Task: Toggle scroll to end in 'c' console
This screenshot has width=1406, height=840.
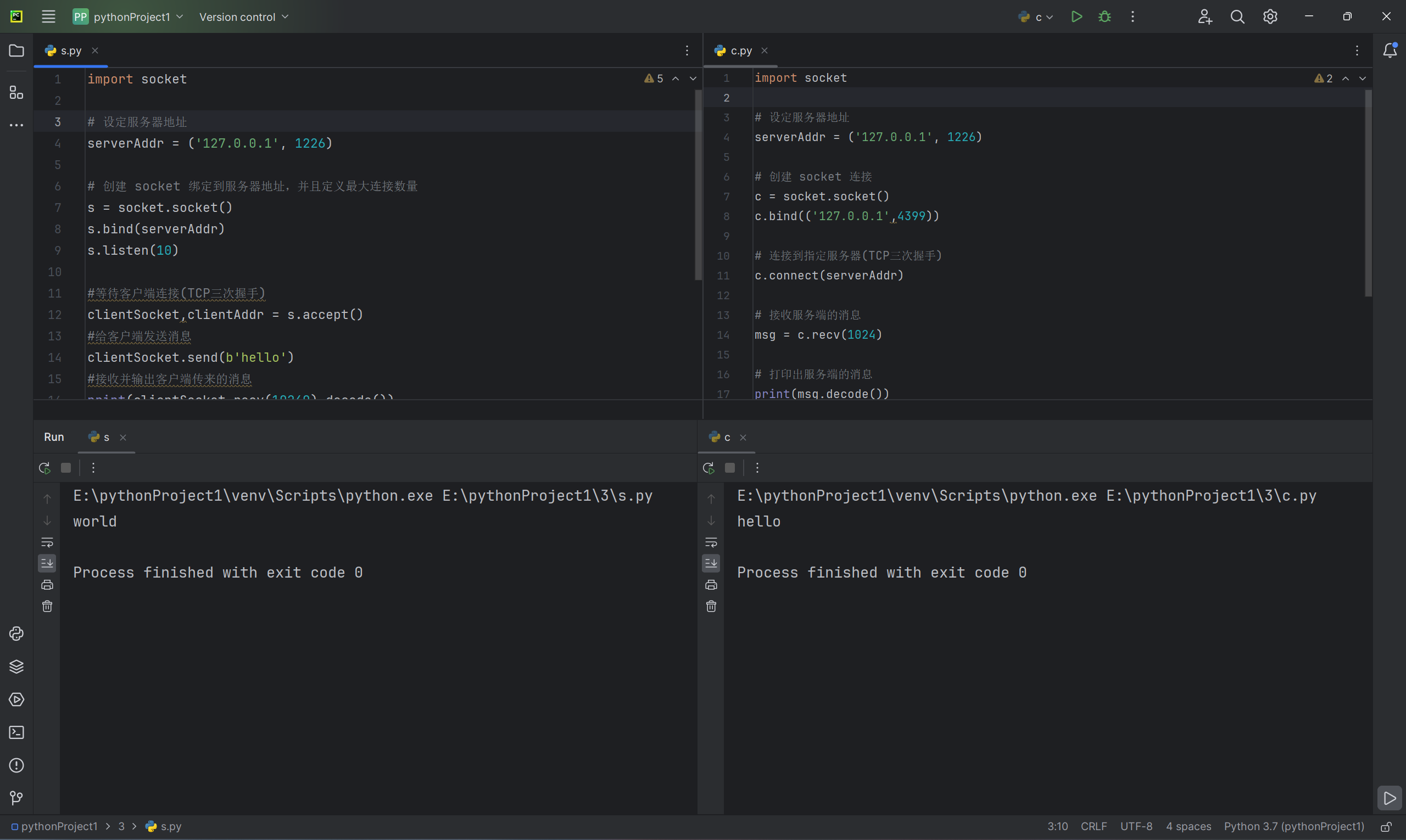Action: (x=711, y=563)
